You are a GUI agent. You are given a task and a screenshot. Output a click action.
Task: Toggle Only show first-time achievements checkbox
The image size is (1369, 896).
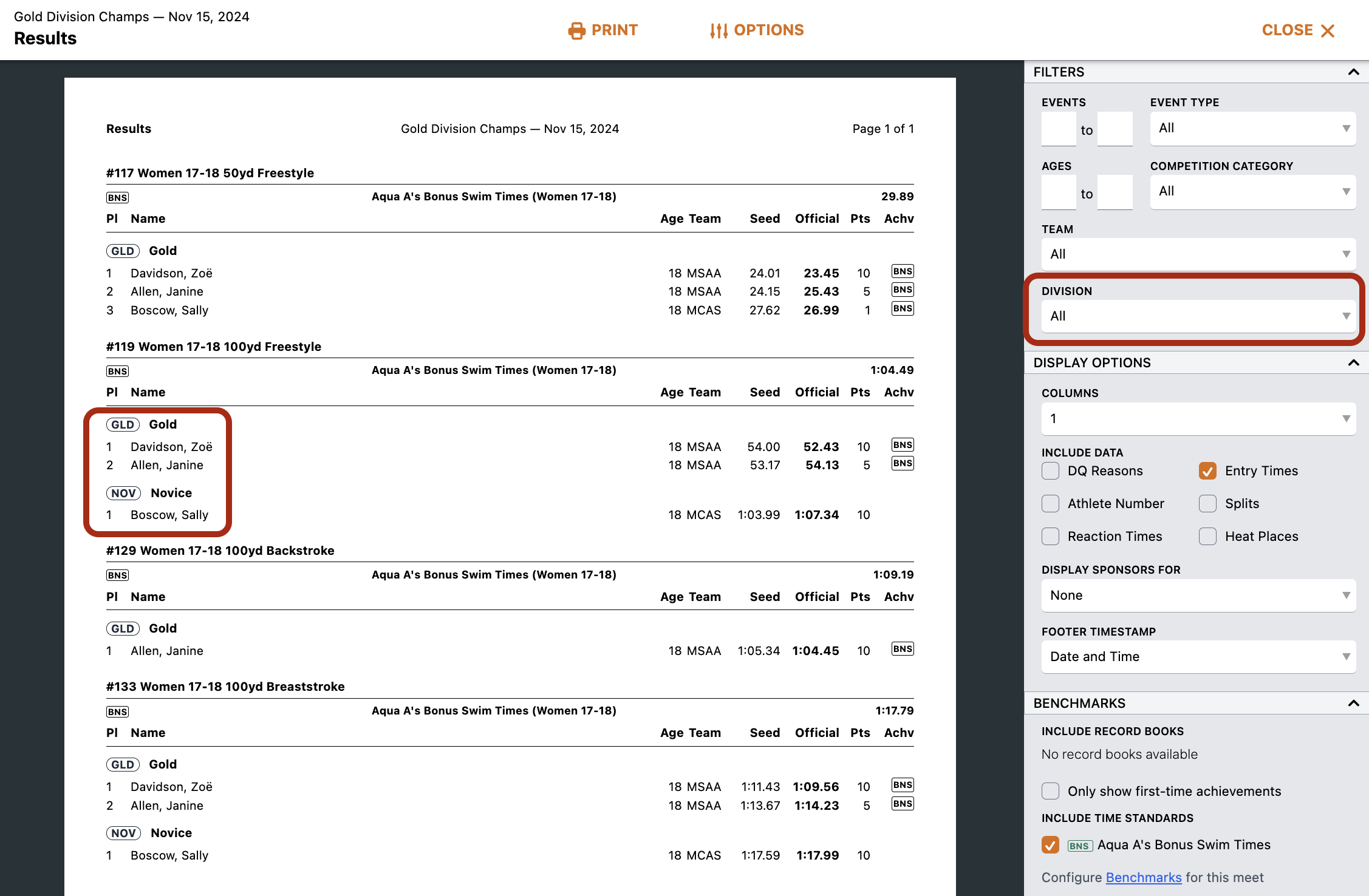[x=1050, y=792]
